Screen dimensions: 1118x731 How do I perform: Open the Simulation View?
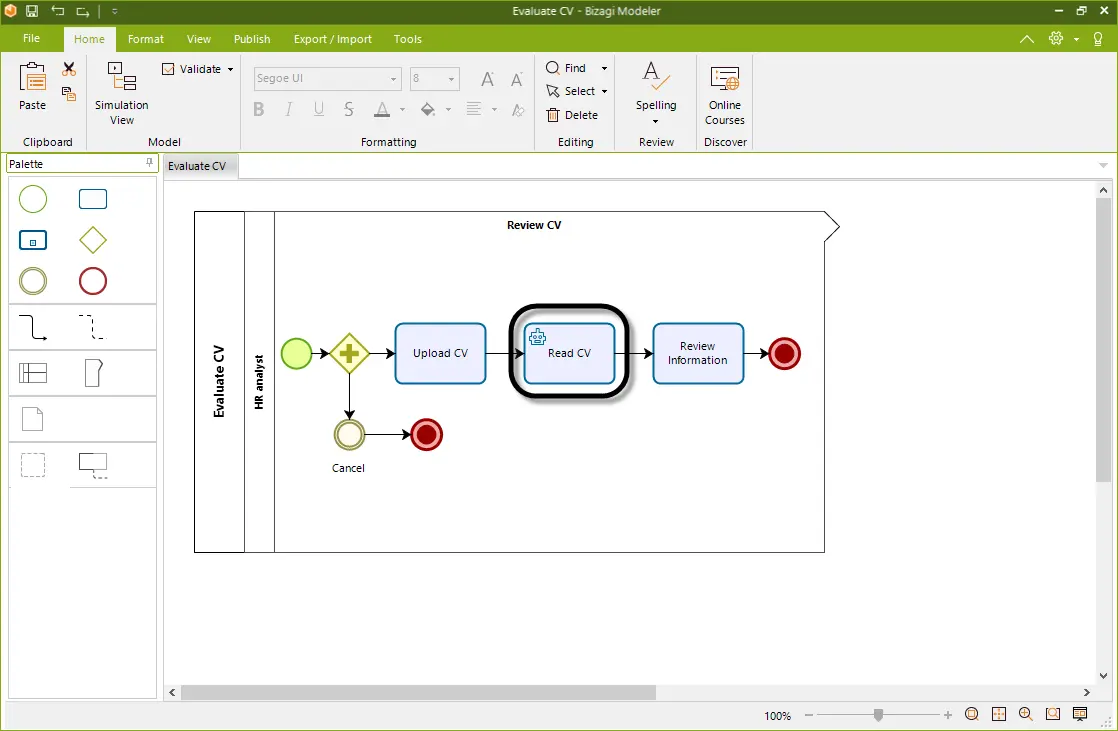click(122, 93)
